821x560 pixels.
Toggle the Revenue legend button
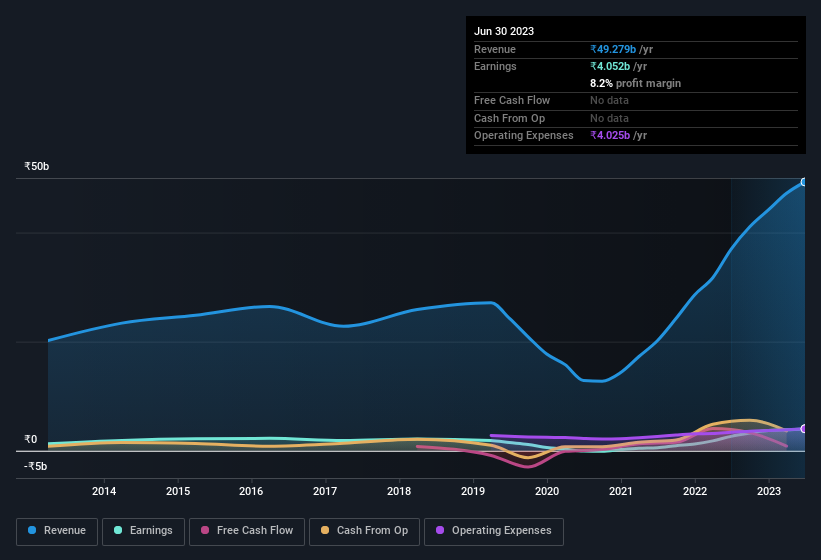57,531
